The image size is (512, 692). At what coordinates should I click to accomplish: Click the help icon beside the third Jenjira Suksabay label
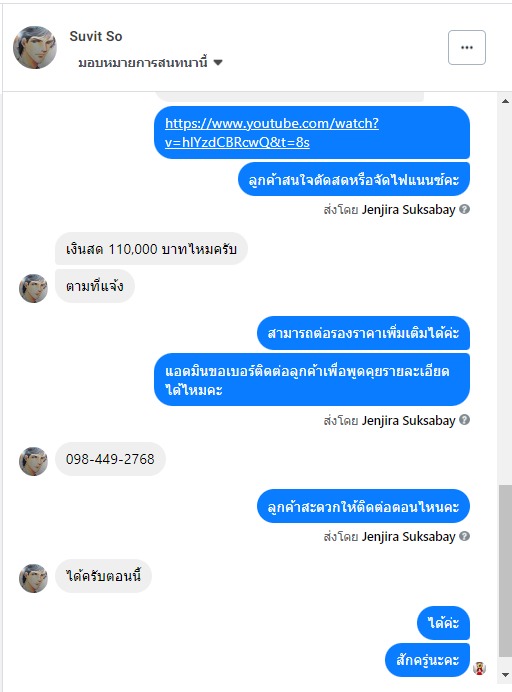[x=464, y=536]
